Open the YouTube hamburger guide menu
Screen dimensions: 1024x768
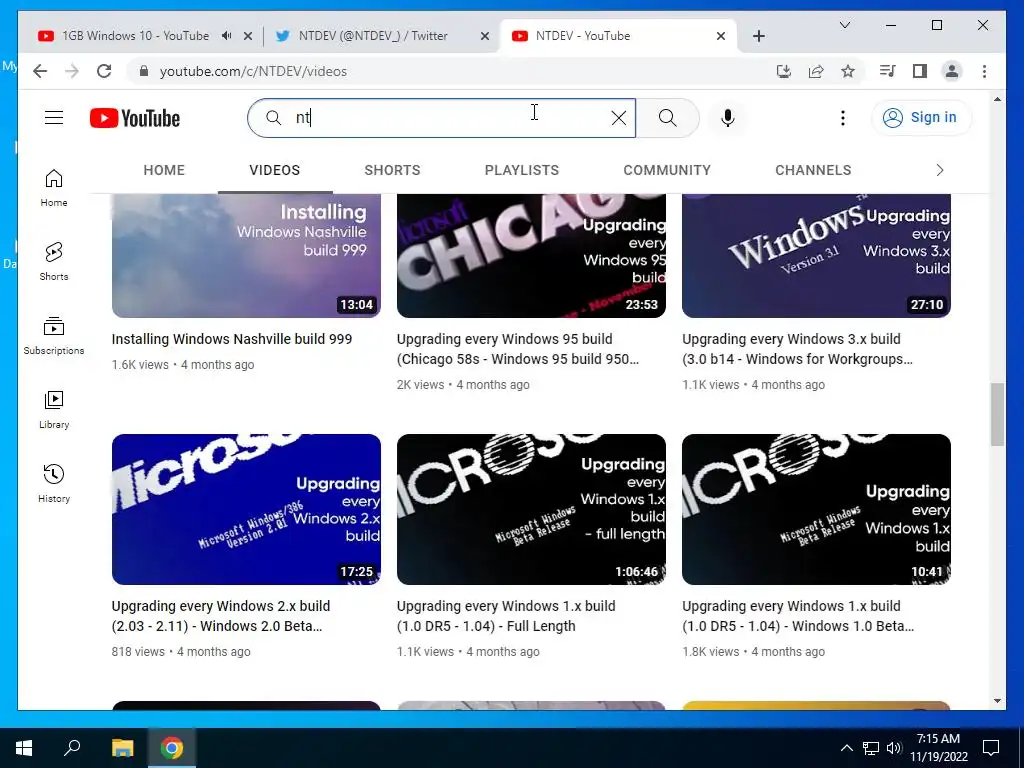(54, 118)
